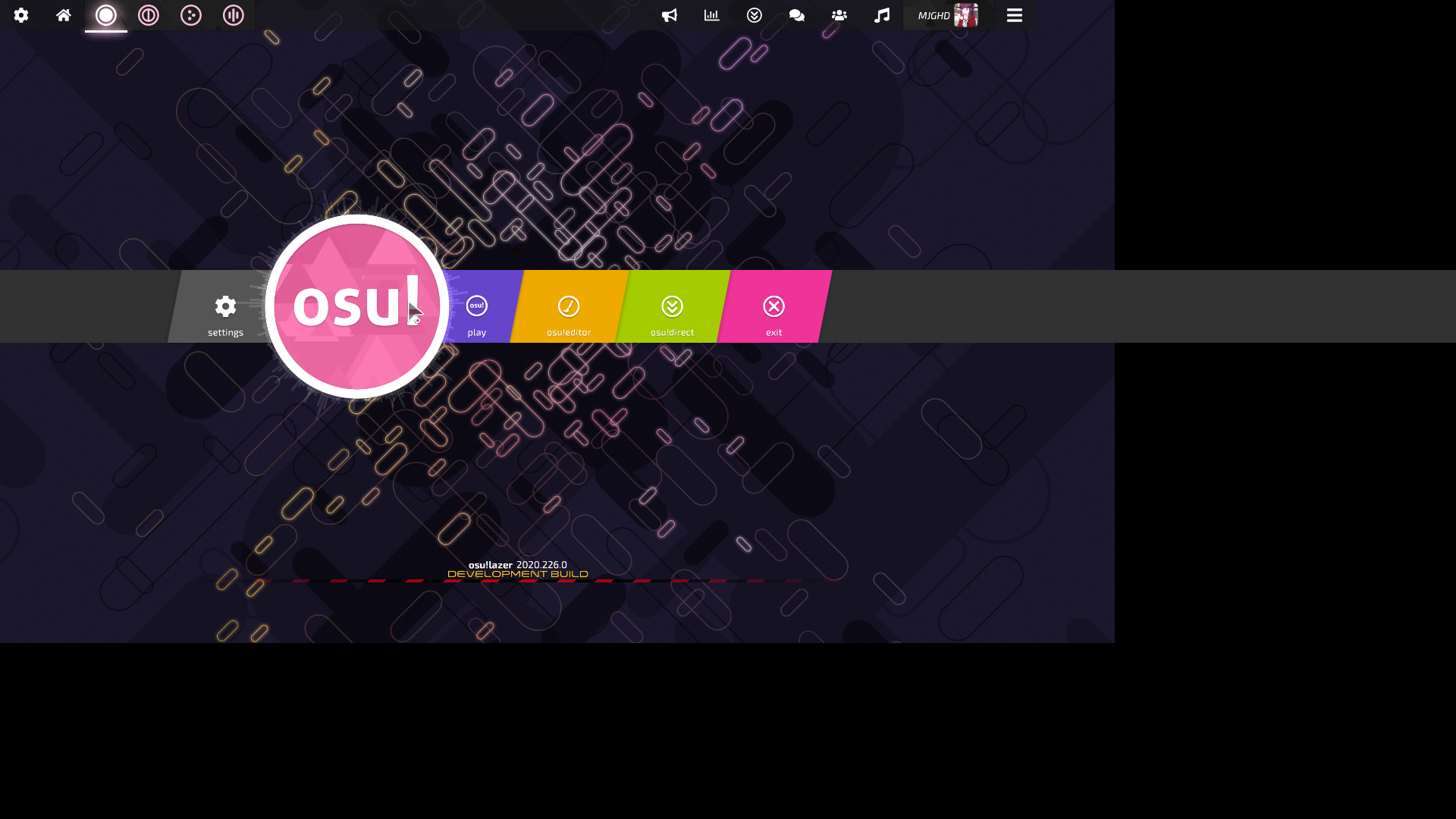View rankings via the chart icon
1456x819 pixels.
tap(711, 15)
